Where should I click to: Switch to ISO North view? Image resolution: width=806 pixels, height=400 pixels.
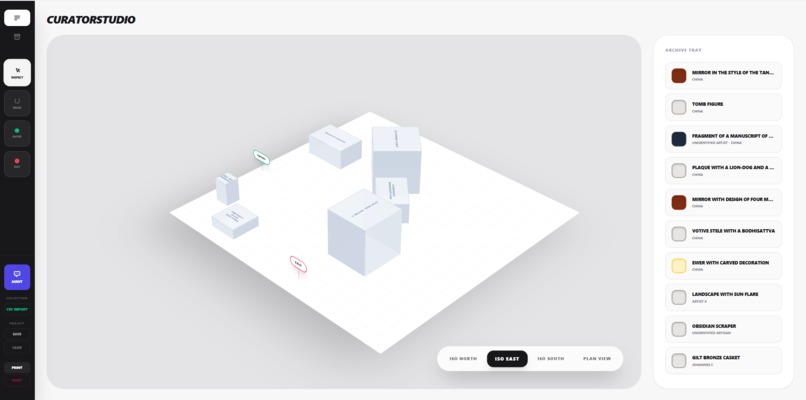point(463,359)
